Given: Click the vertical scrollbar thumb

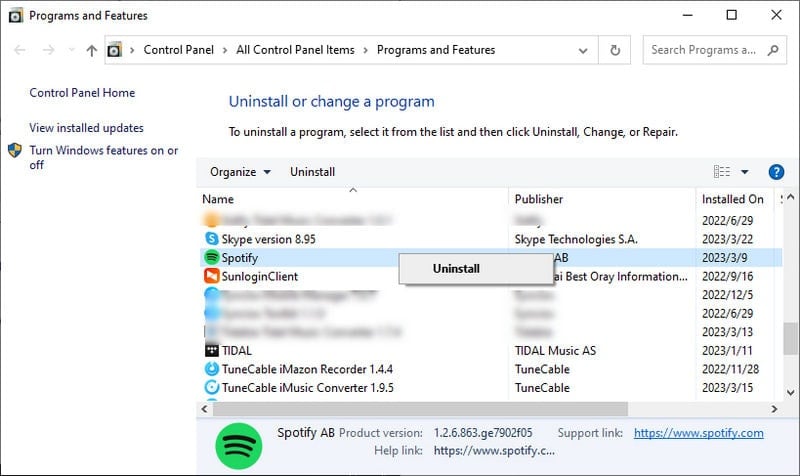Looking at the screenshot, I should (x=790, y=338).
